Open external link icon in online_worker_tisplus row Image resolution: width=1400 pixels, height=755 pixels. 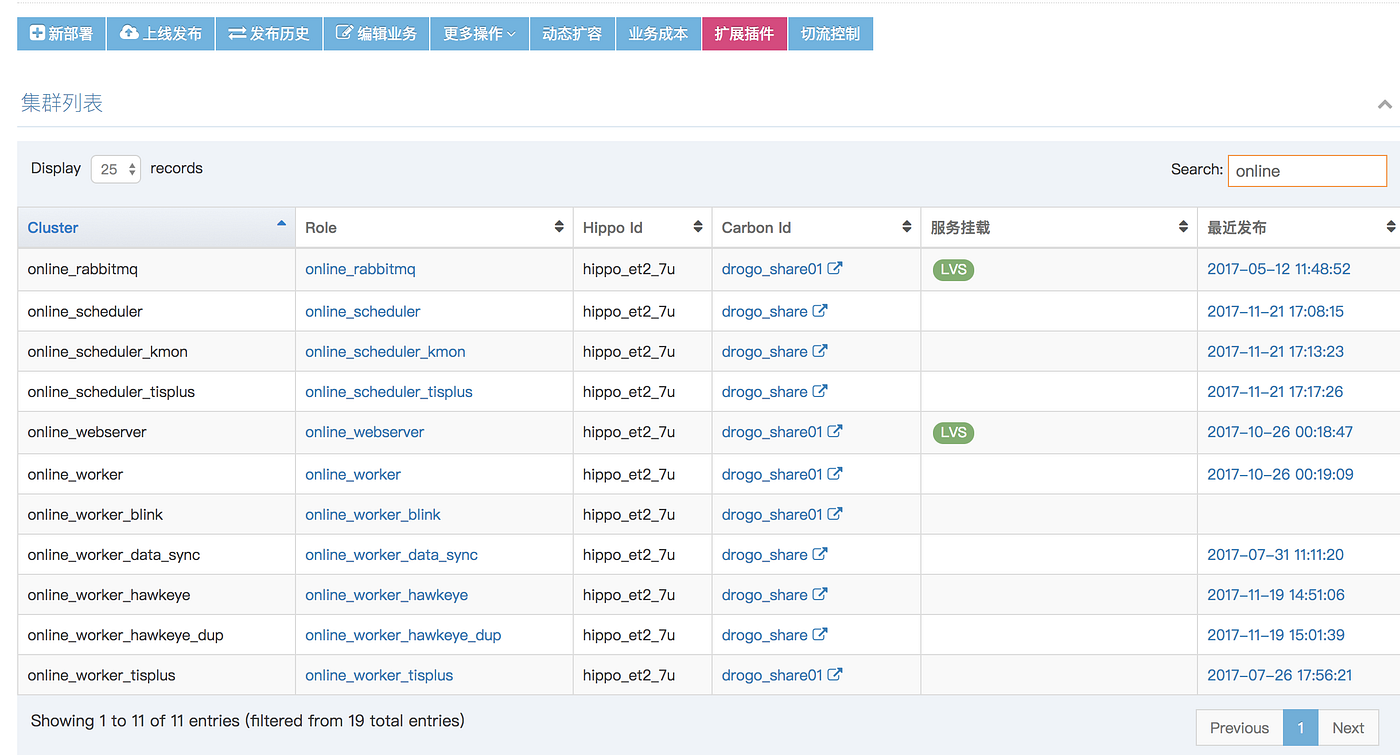pos(835,674)
